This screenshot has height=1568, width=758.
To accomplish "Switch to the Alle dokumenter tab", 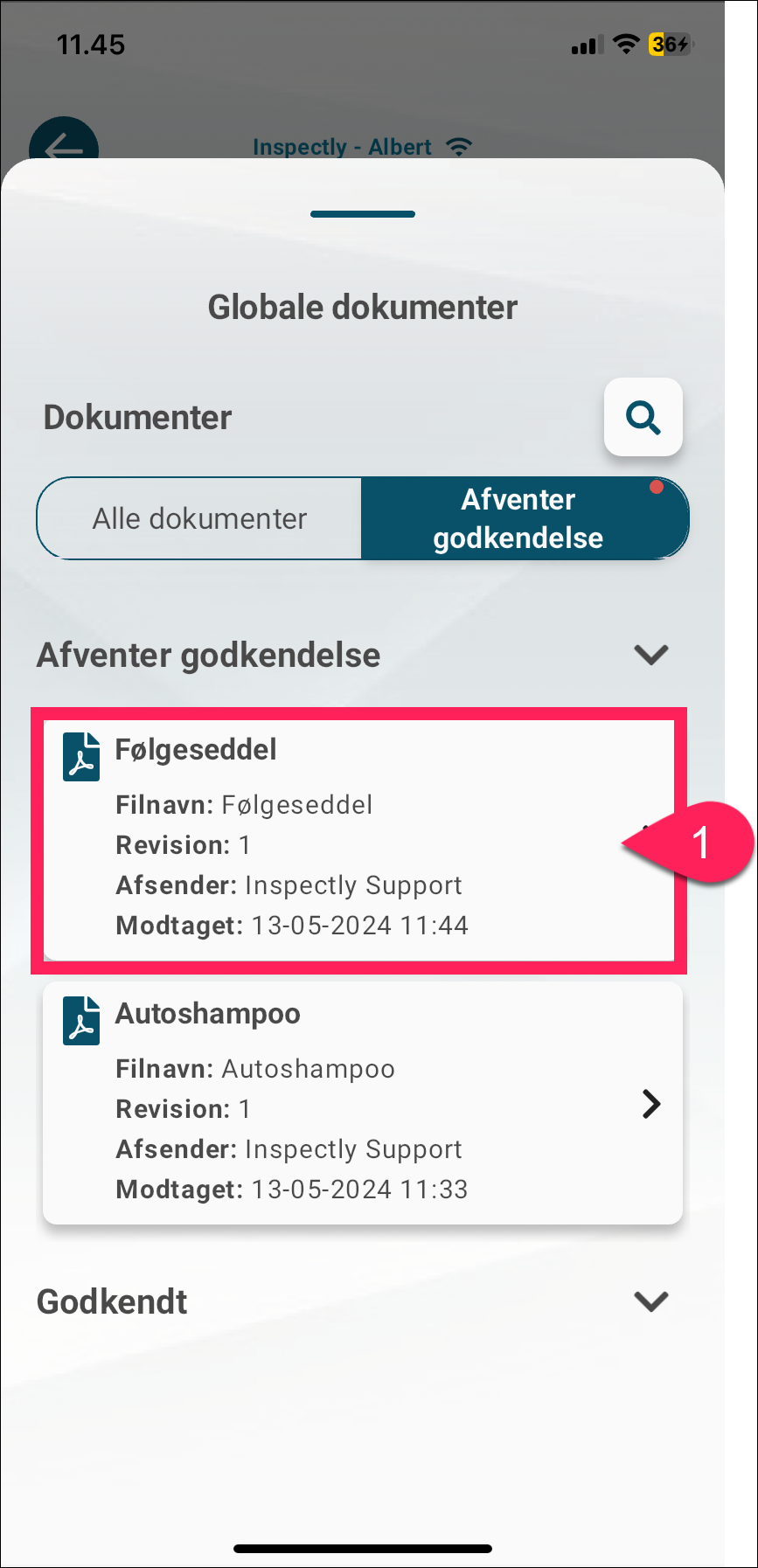I will pyautogui.click(x=199, y=518).
